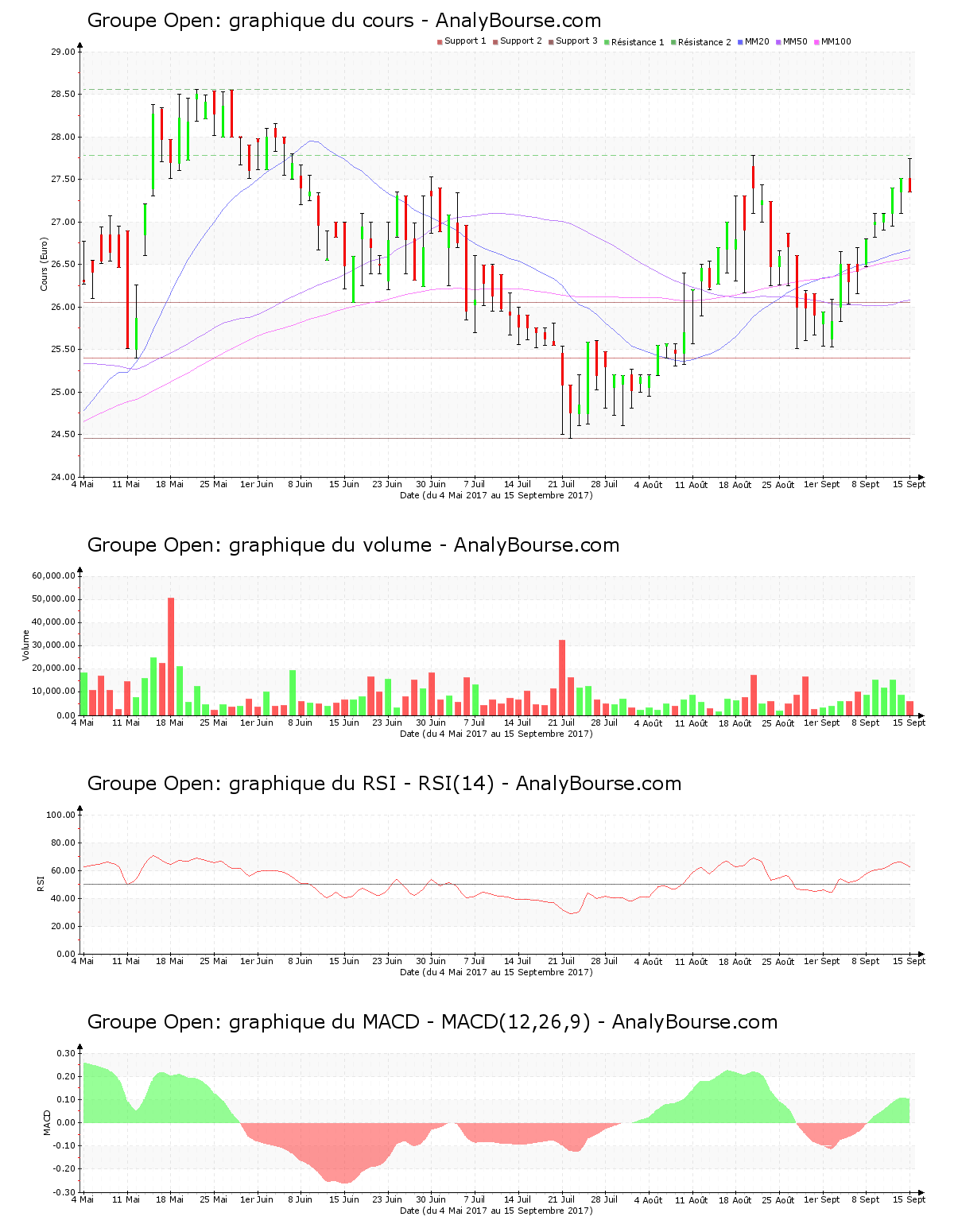954x1232 pixels.
Task: Click the date range caption under MACD chart
Action: tap(496, 1211)
